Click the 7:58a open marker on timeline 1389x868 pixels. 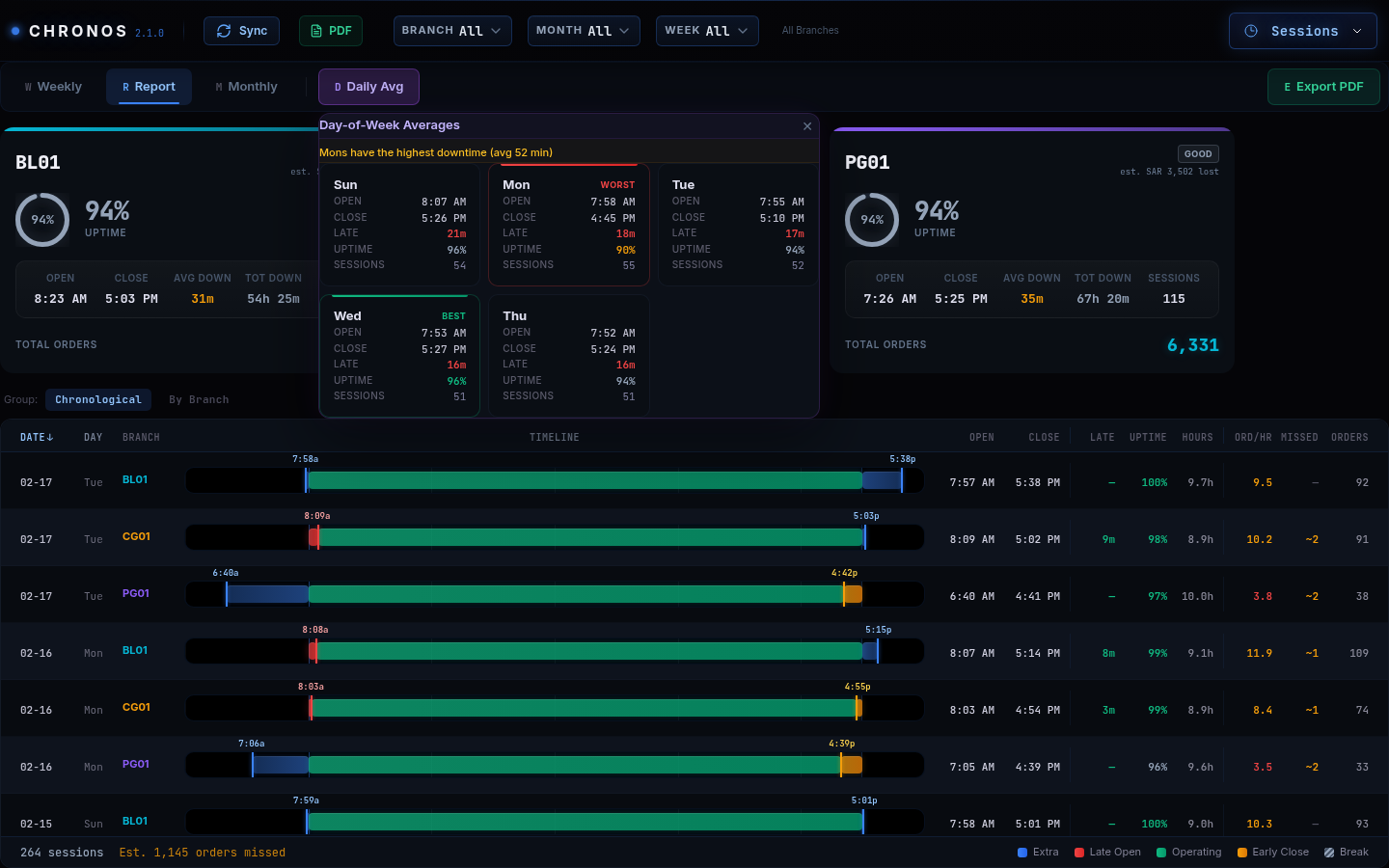click(x=306, y=479)
